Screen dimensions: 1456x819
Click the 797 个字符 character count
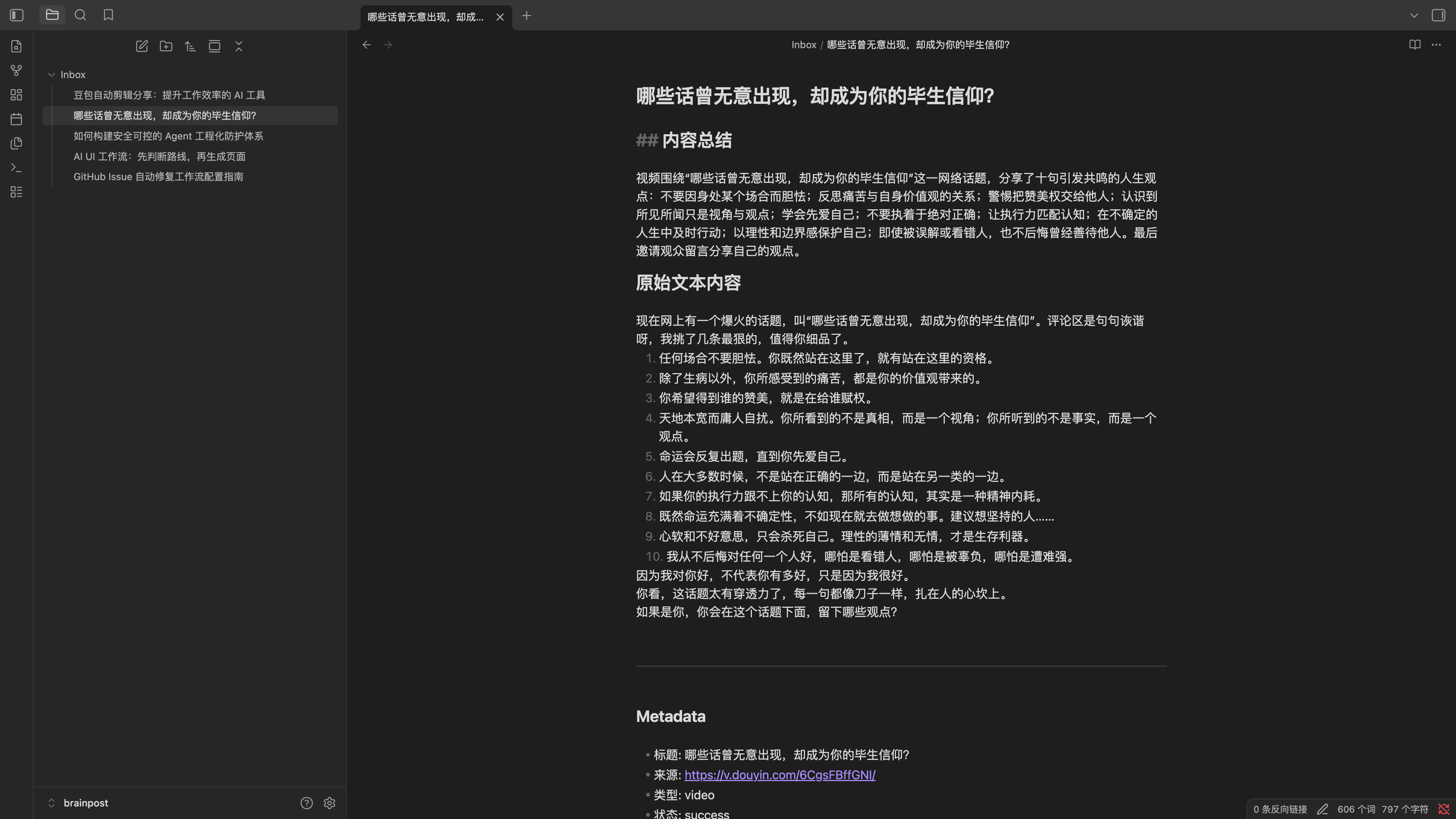(x=1404, y=810)
